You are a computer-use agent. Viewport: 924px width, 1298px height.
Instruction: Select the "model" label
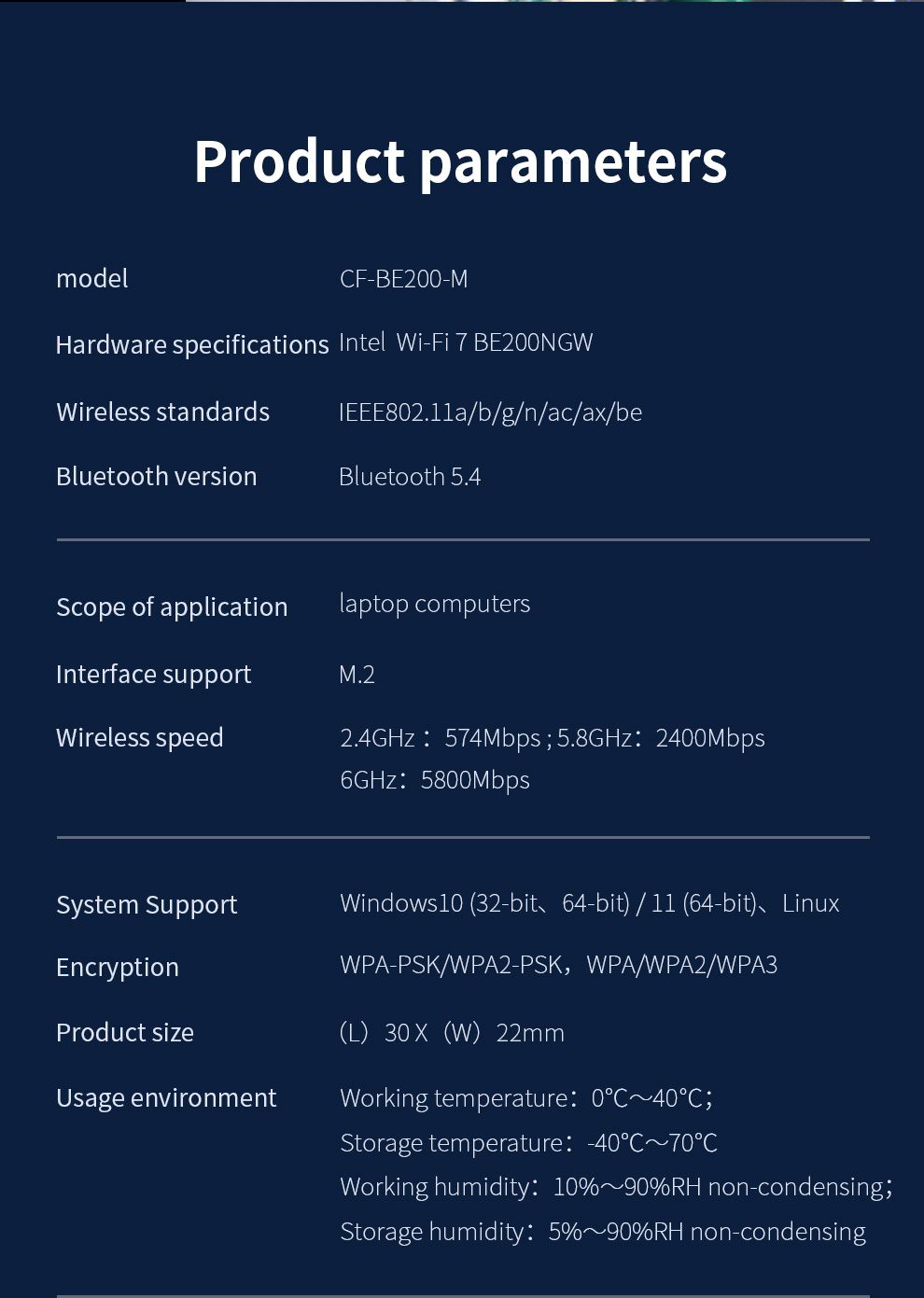click(x=91, y=279)
